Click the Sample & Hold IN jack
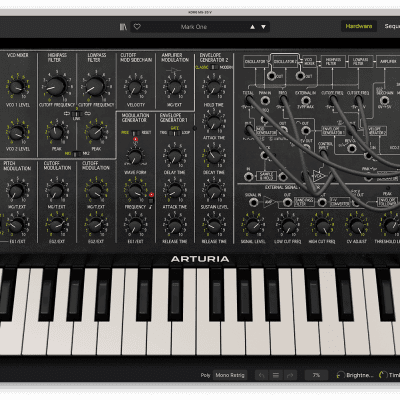Viewport: 400px width, 400px height. (248, 176)
